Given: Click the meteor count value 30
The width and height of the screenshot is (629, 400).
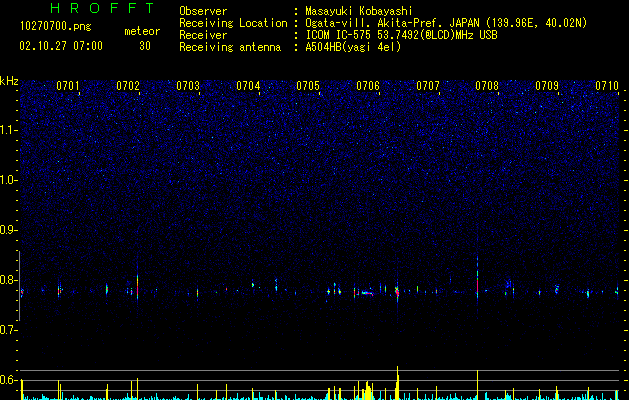Looking at the screenshot, I should coord(145,46).
